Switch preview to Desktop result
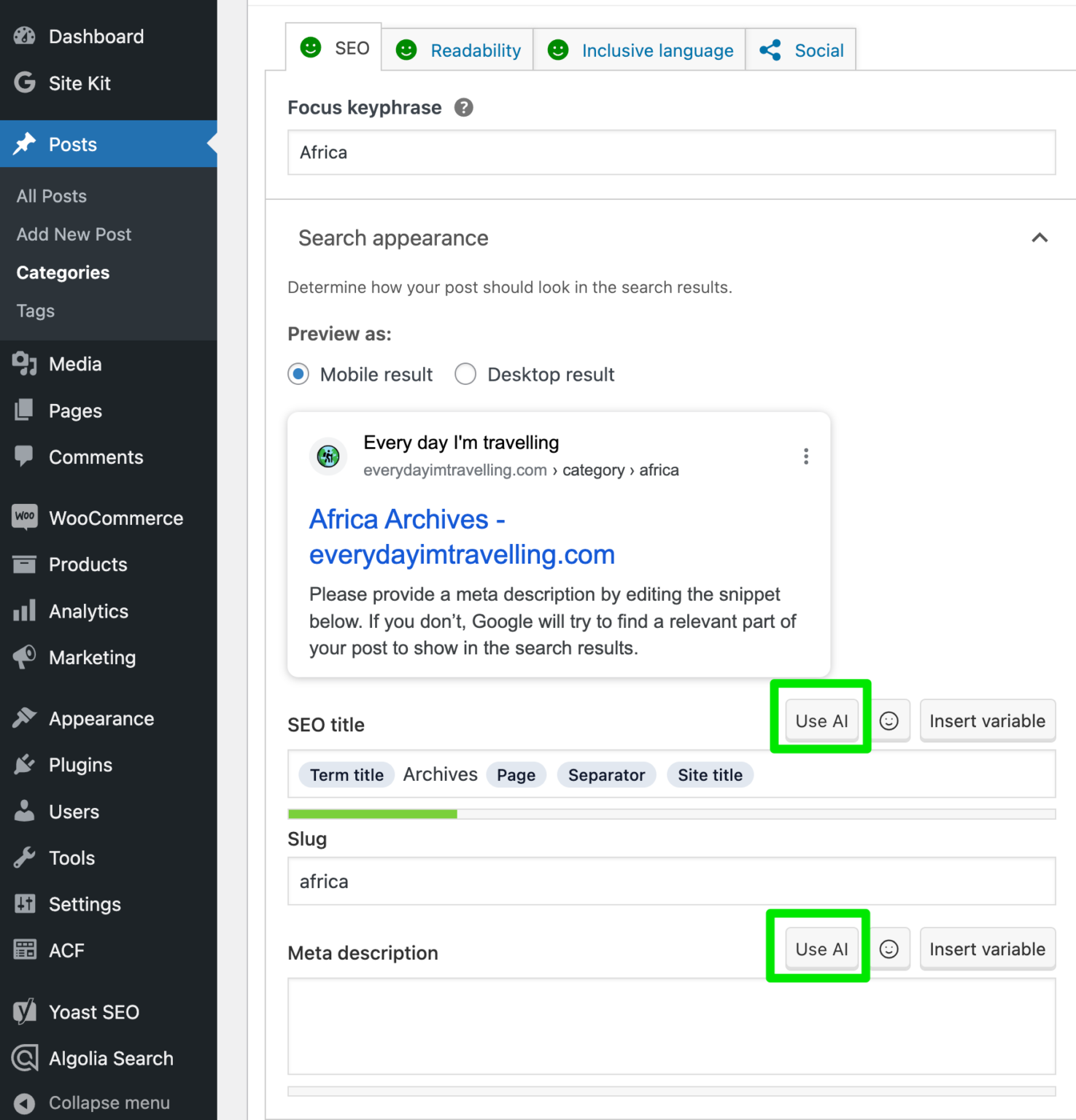Image resolution: width=1076 pixels, height=1120 pixels. coord(465,374)
